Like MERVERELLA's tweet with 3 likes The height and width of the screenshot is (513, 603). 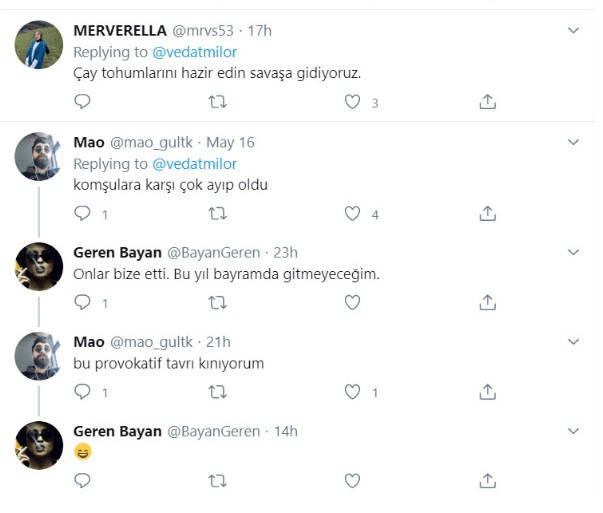pos(352,101)
